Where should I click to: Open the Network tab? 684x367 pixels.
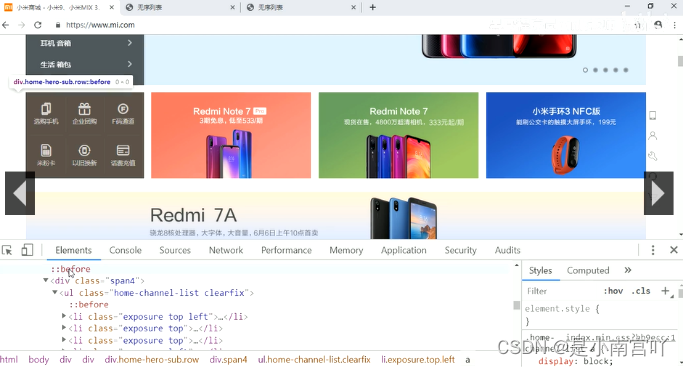click(x=226, y=250)
